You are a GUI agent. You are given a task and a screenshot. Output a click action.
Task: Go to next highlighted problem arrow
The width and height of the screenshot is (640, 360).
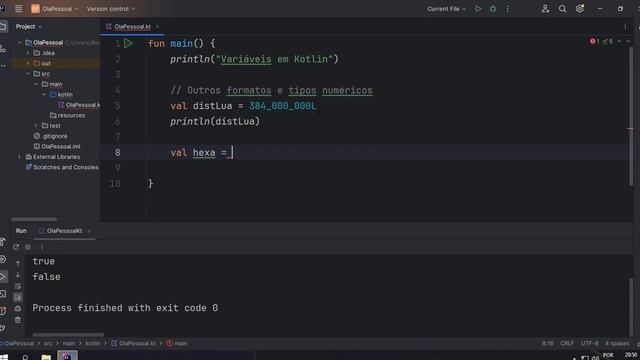pyautogui.click(x=628, y=41)
